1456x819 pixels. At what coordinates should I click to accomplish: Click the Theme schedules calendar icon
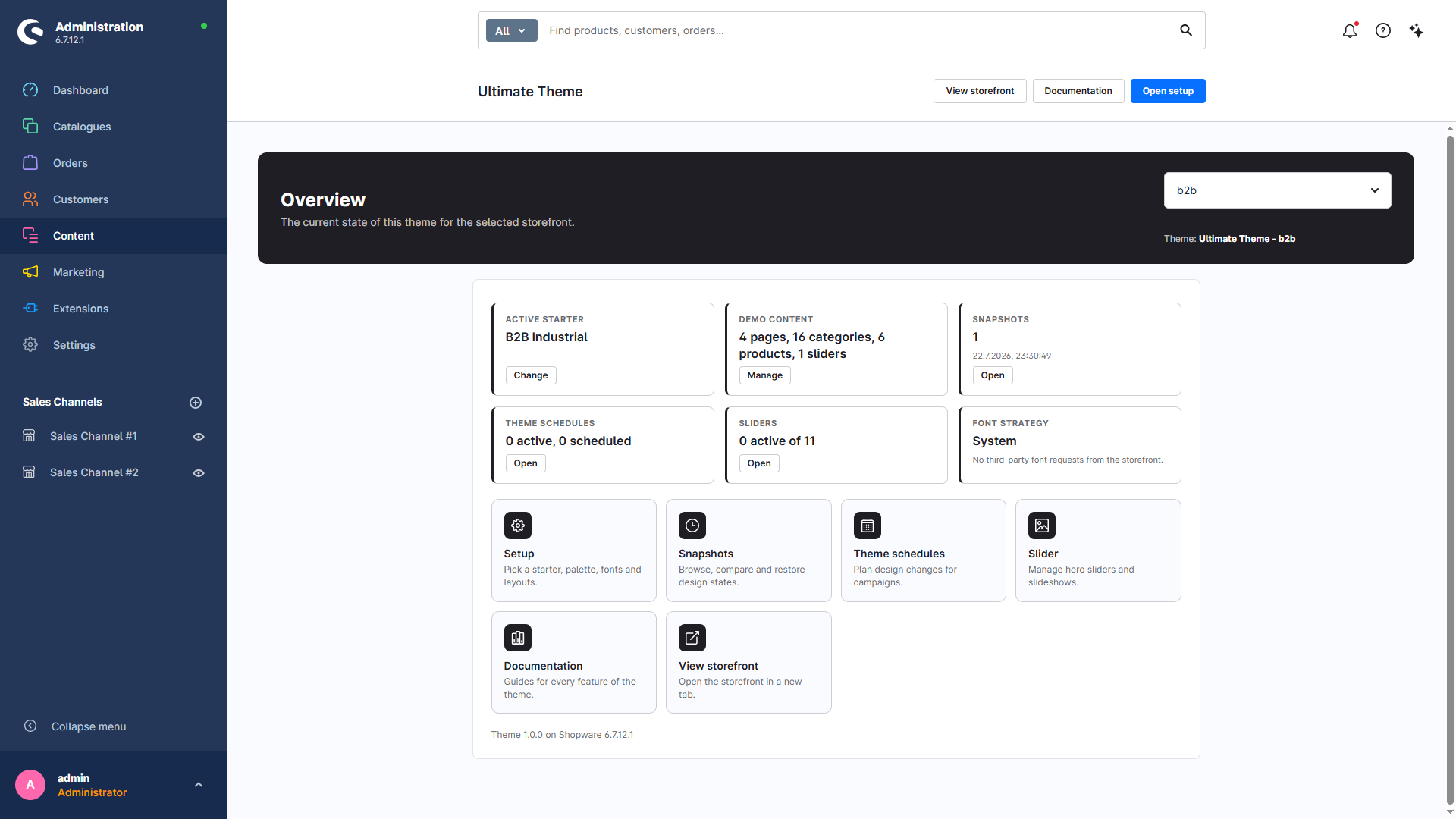[x=868, y=526]
